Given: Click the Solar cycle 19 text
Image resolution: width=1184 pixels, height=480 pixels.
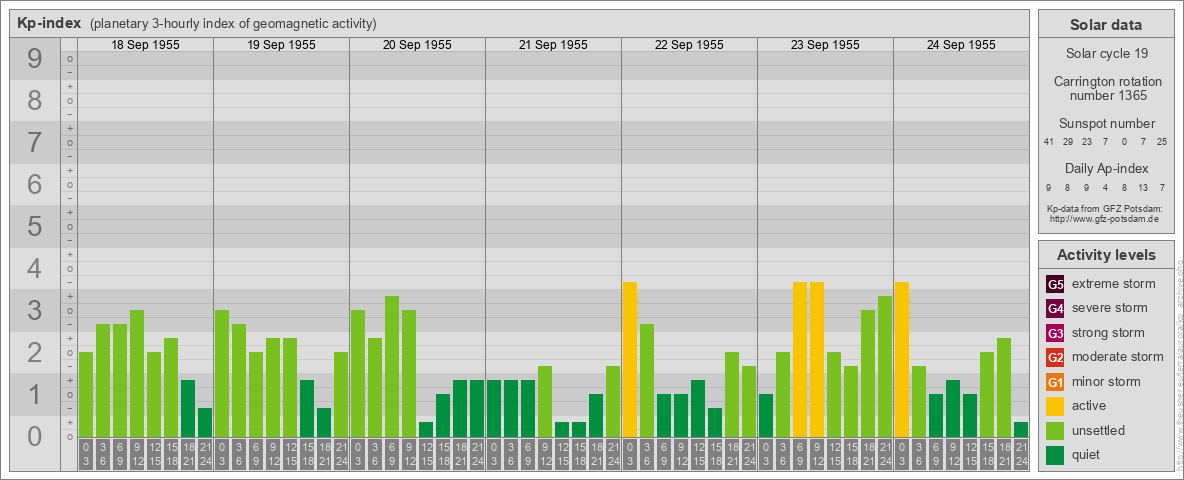Looking at the screenshot, I should (1106, 54).
